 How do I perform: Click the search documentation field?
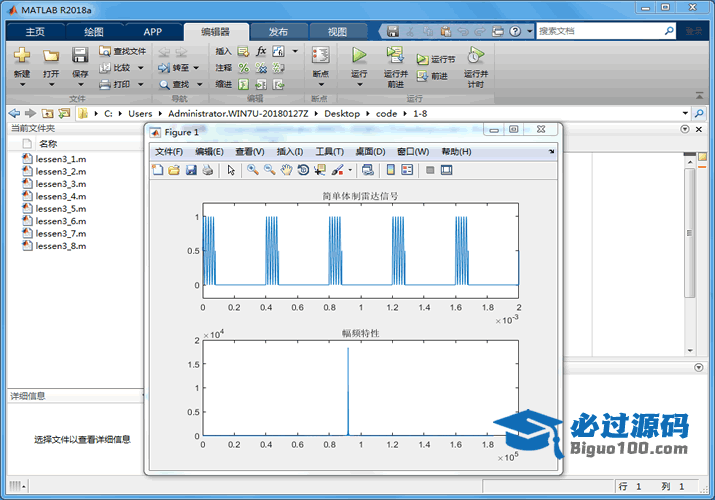coord(600,31)
